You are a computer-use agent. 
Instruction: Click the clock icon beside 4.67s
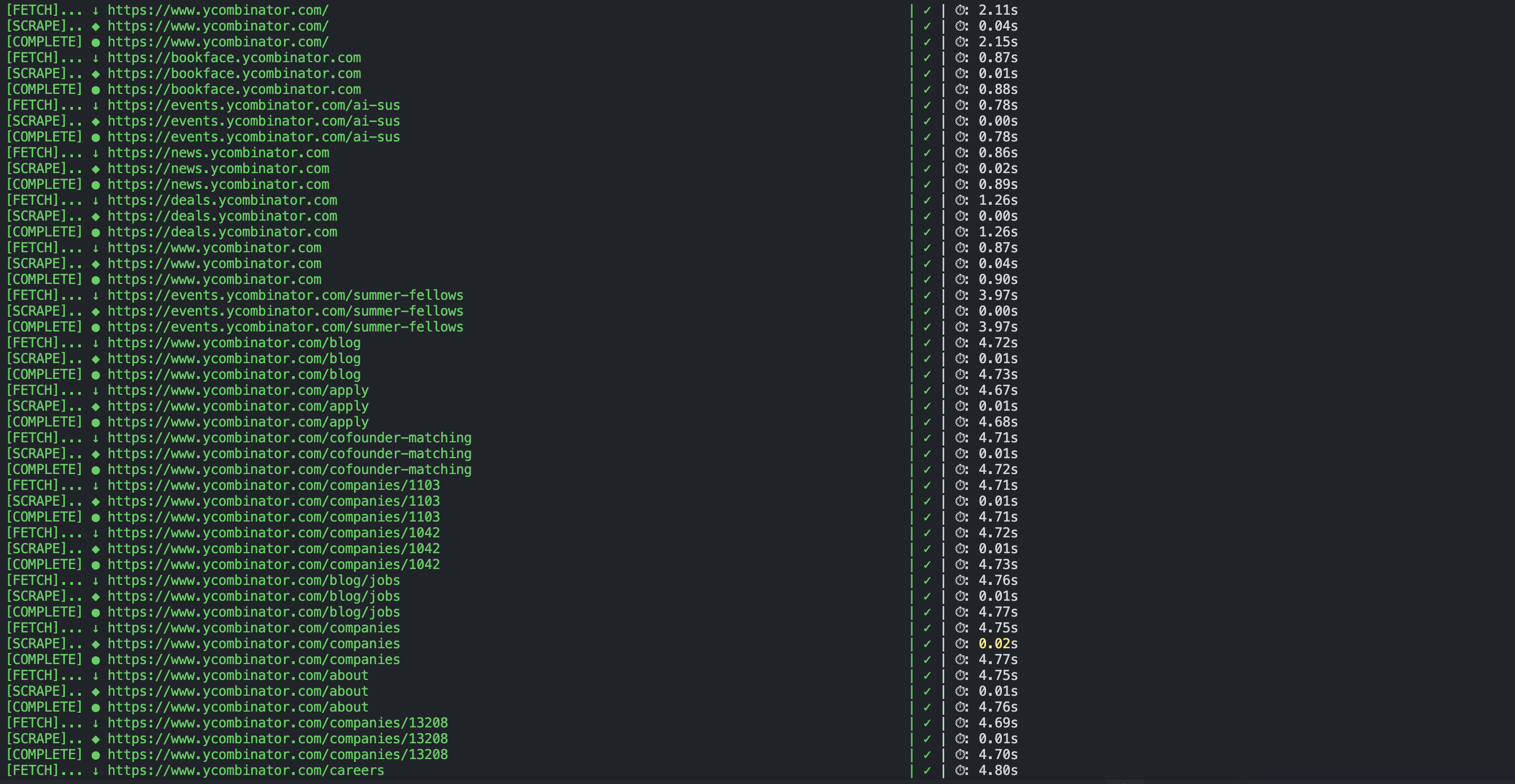tap(962, 390)
